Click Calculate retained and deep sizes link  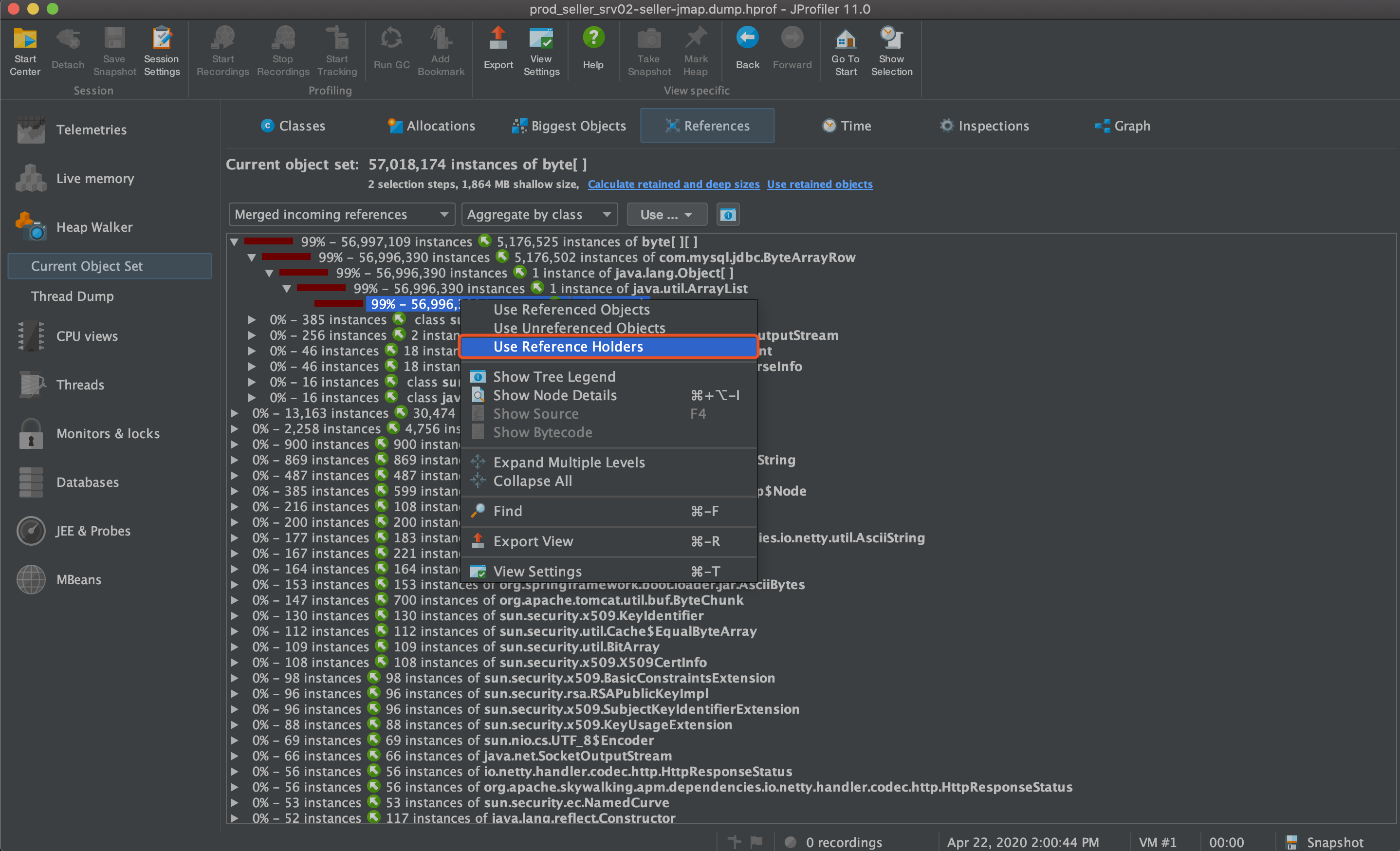(x=673, y=184)
